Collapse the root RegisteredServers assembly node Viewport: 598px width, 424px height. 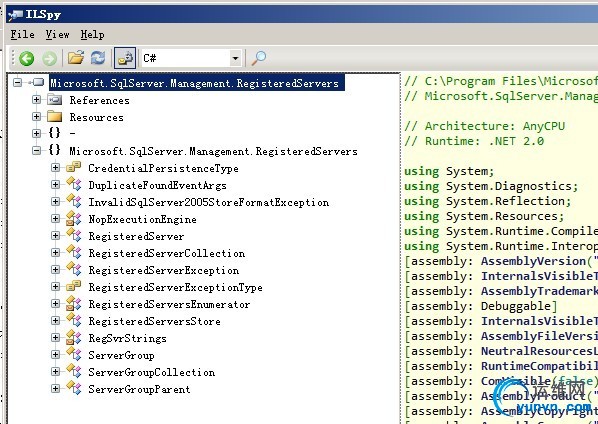(x=18, y=82)
